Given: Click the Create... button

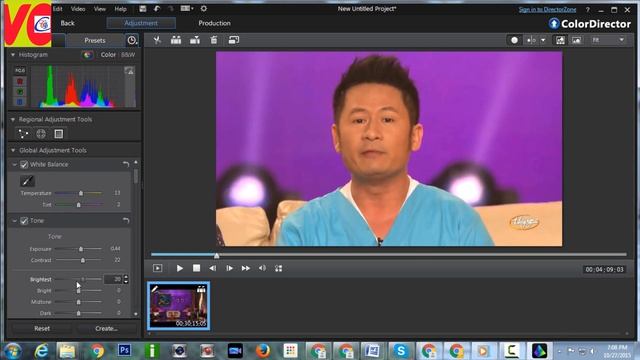Looking at the screenshot, I should pos(106,328).
